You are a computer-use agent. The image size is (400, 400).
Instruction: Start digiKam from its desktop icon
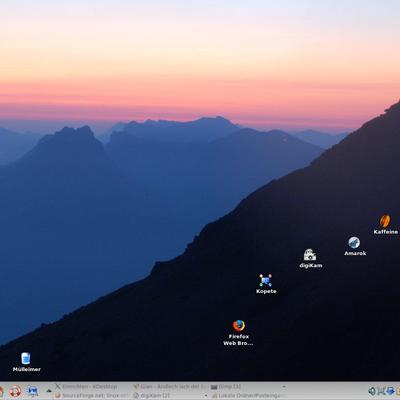click(310, 258)
